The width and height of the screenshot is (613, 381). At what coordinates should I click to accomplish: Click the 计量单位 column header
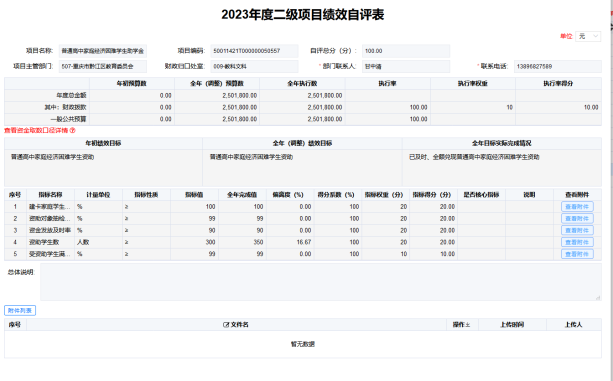click(x=98, y=195)
